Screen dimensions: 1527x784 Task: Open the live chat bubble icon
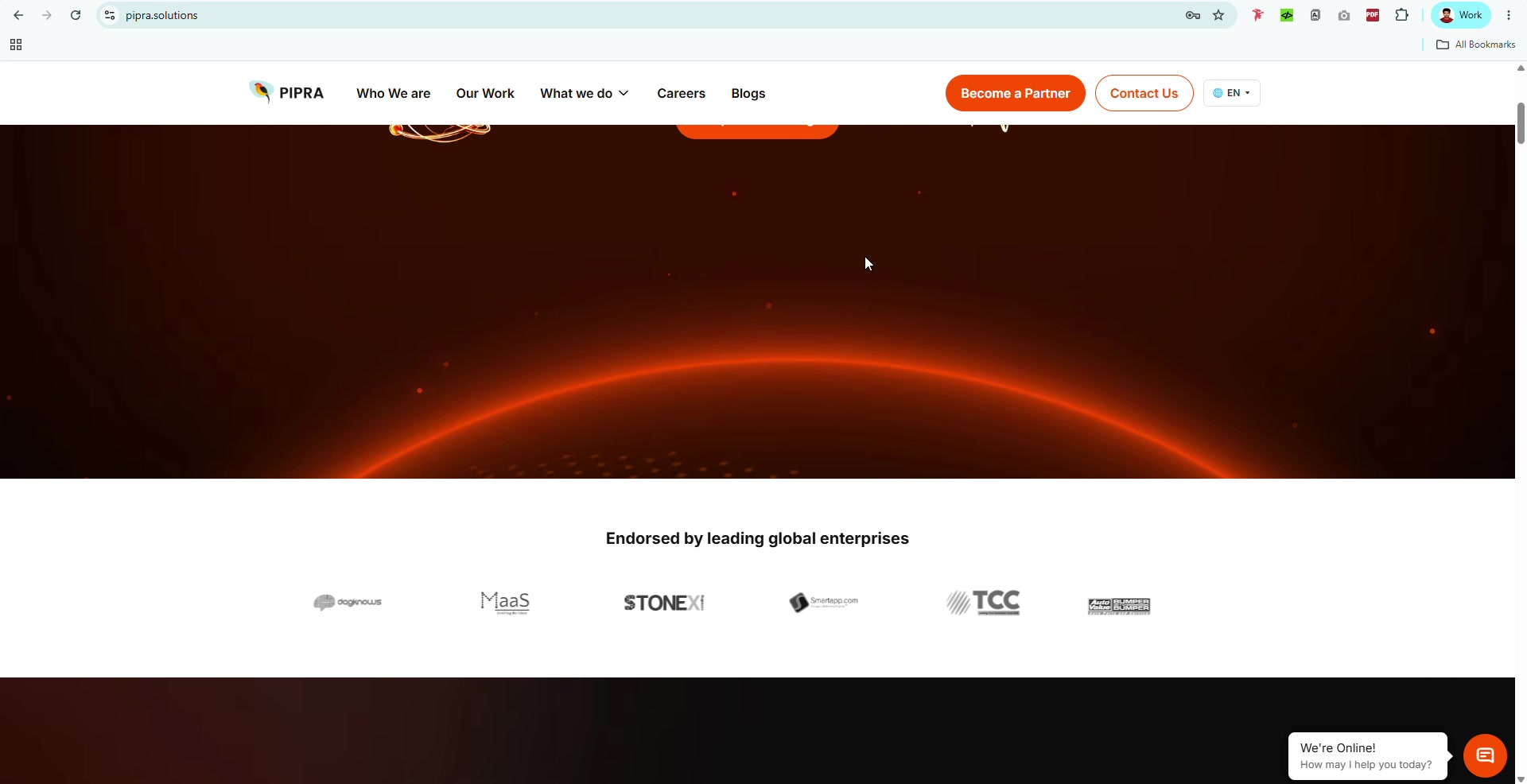tap(1485, 755)
